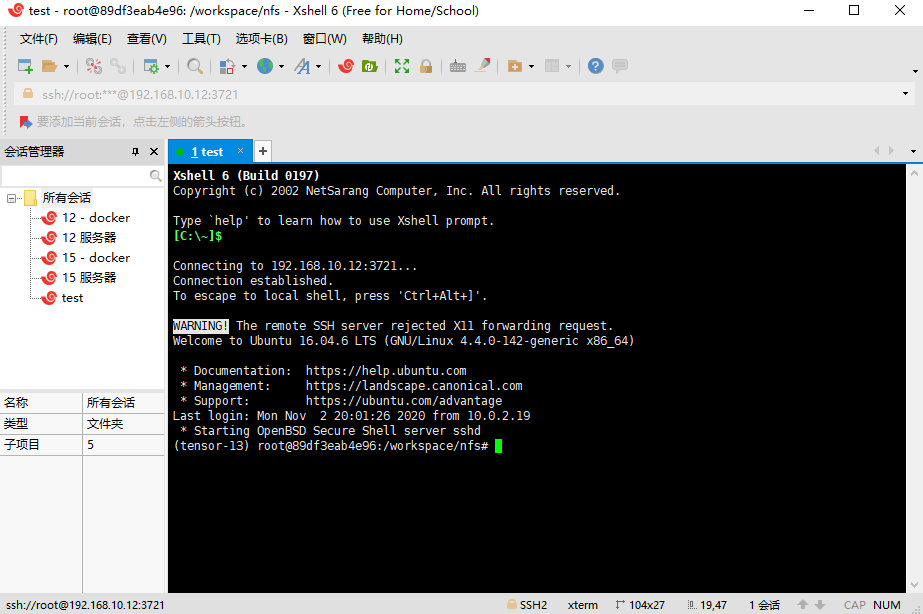Click the 名称 property cell
The height and width of the screenshot is (614, 923).
click(41, 403)
